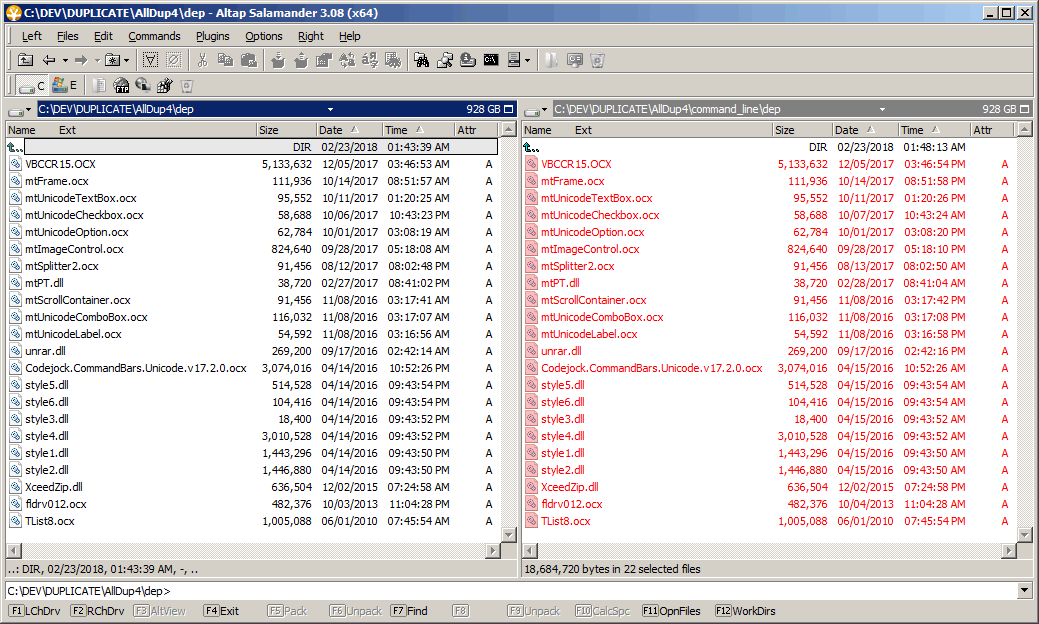1039x624 pixels.
Task: Sort right panel by Date column
Action: pos(864,130)
